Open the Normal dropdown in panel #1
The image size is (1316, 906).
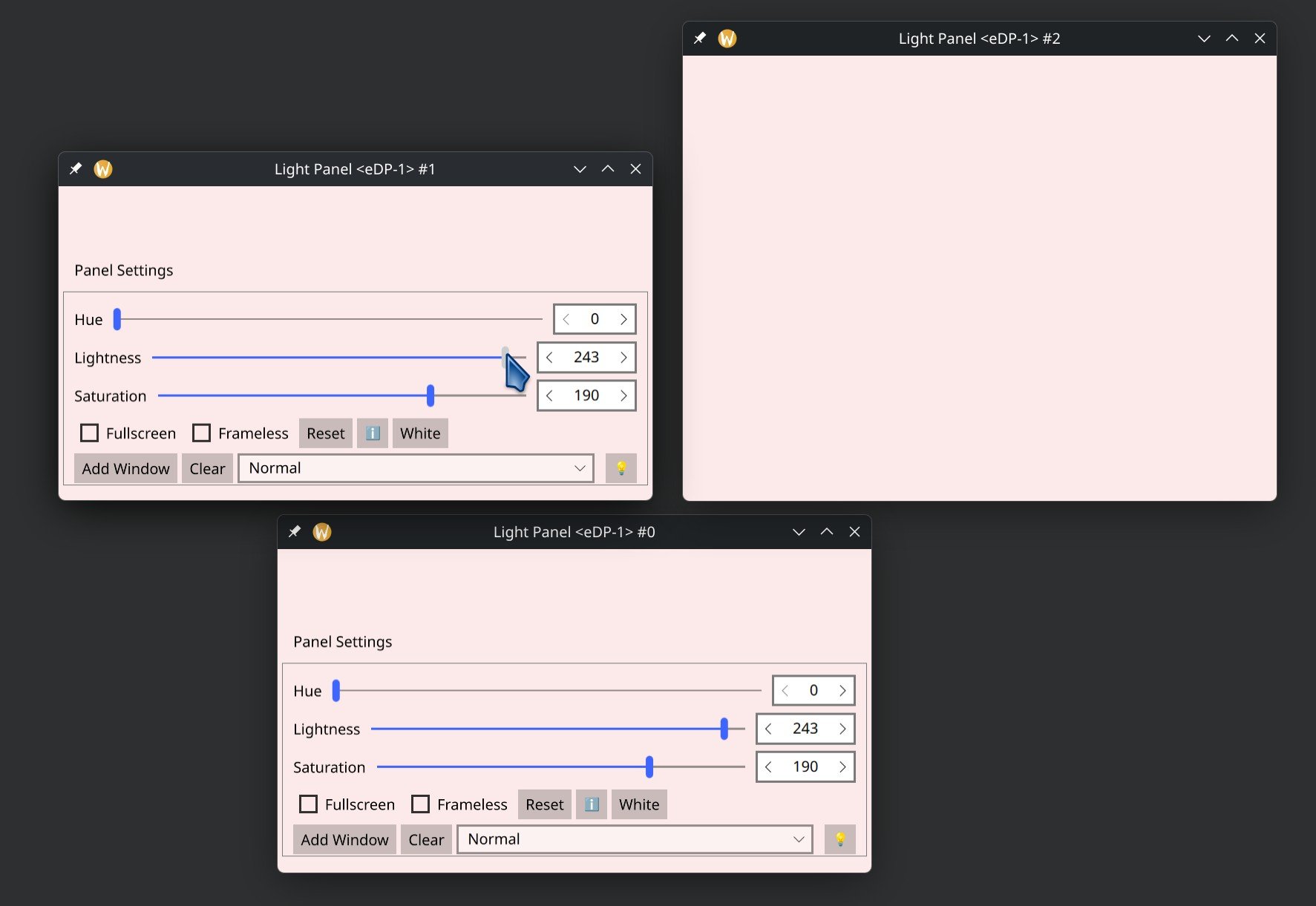point(416,468)
